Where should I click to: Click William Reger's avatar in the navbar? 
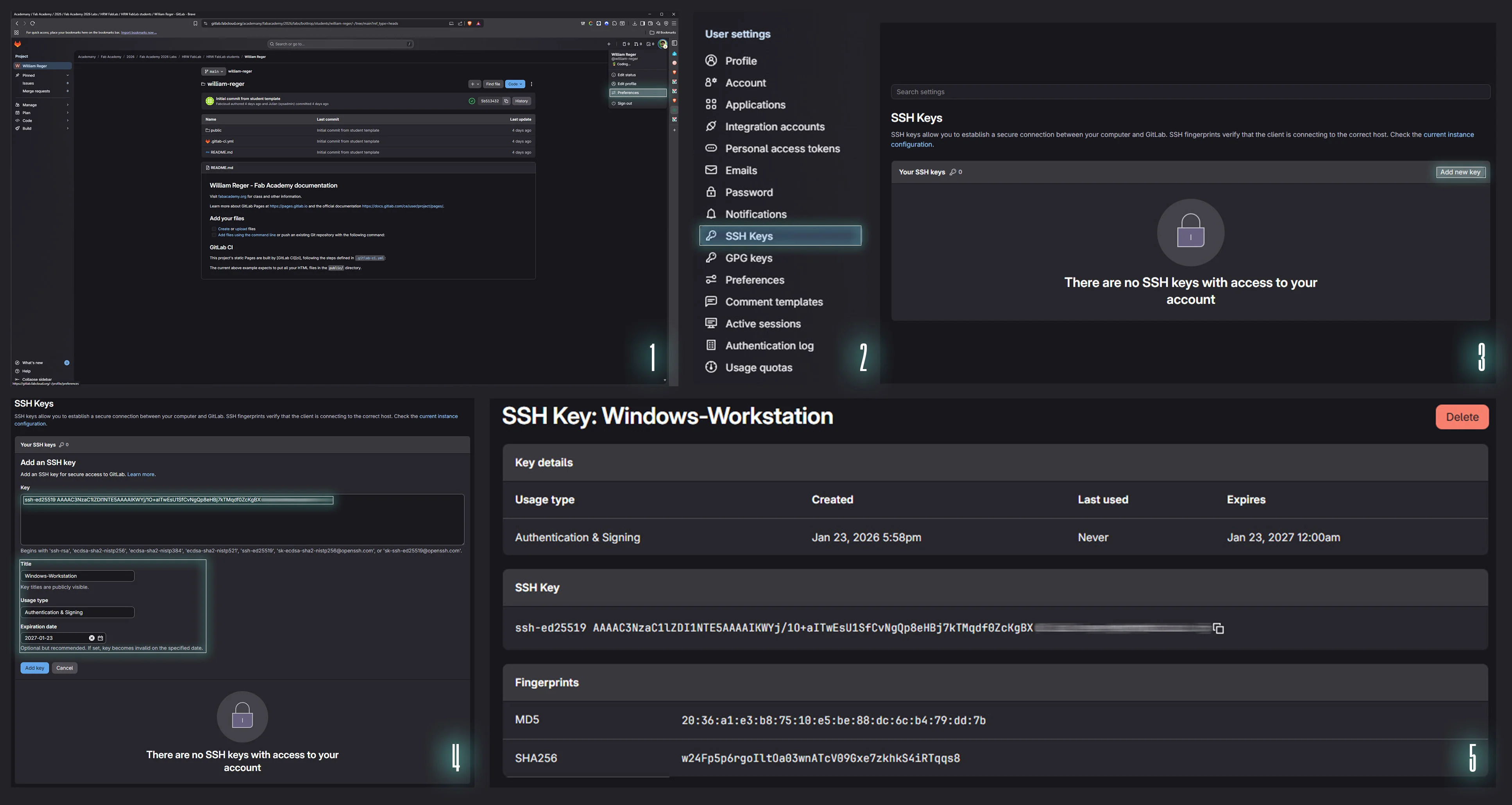[663, 43]
